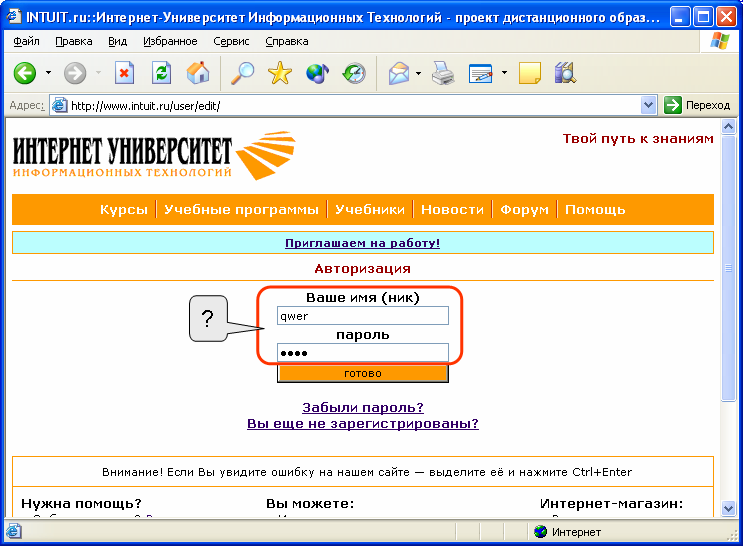
Task: Close the browser window
Action: [726, 17]
